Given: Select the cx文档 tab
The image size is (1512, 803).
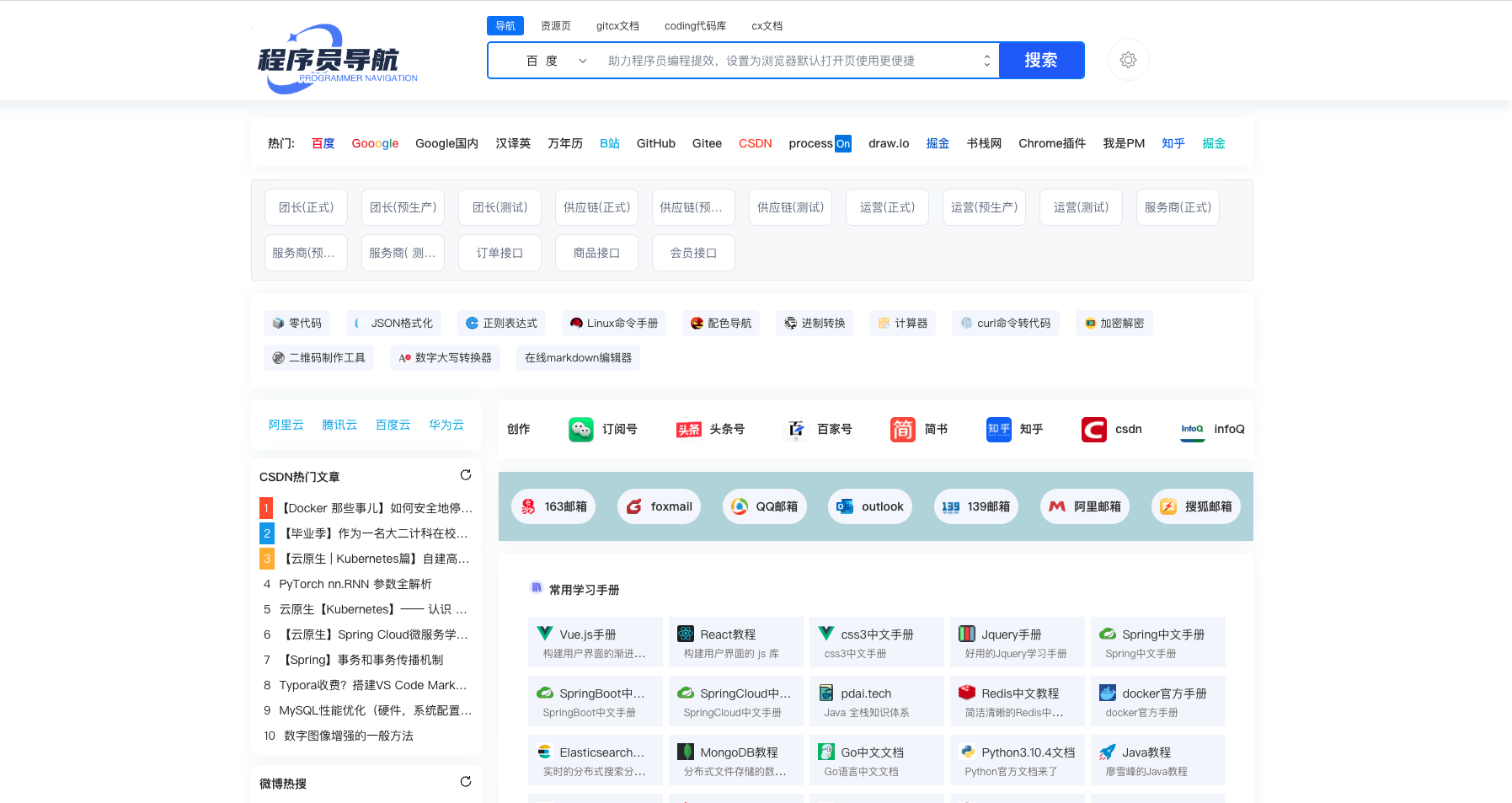Looking at the screenshot, I should pos(767,26).
